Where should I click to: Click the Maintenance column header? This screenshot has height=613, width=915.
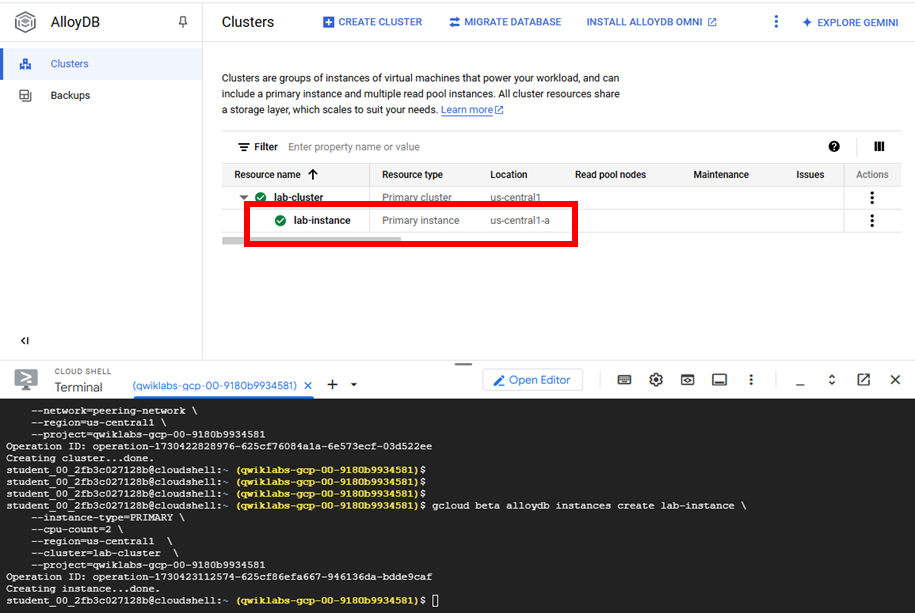click(x=721, y=175)
